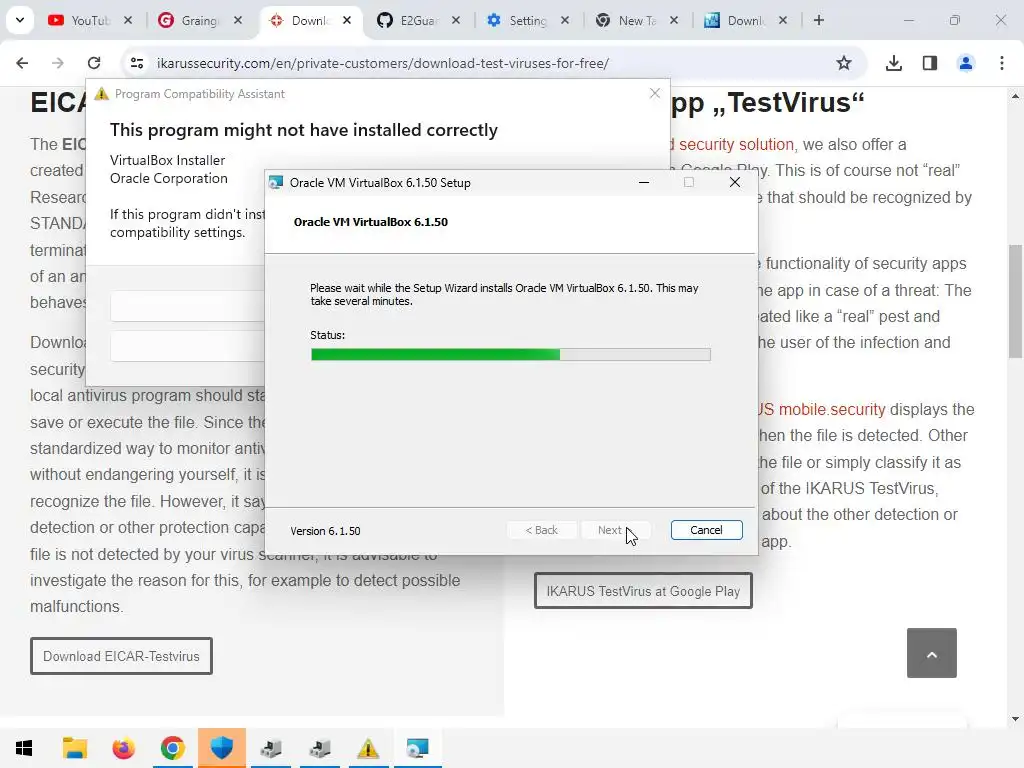
Task: Open Firefox from the taskbar
Action: click(x=123, y=748)
